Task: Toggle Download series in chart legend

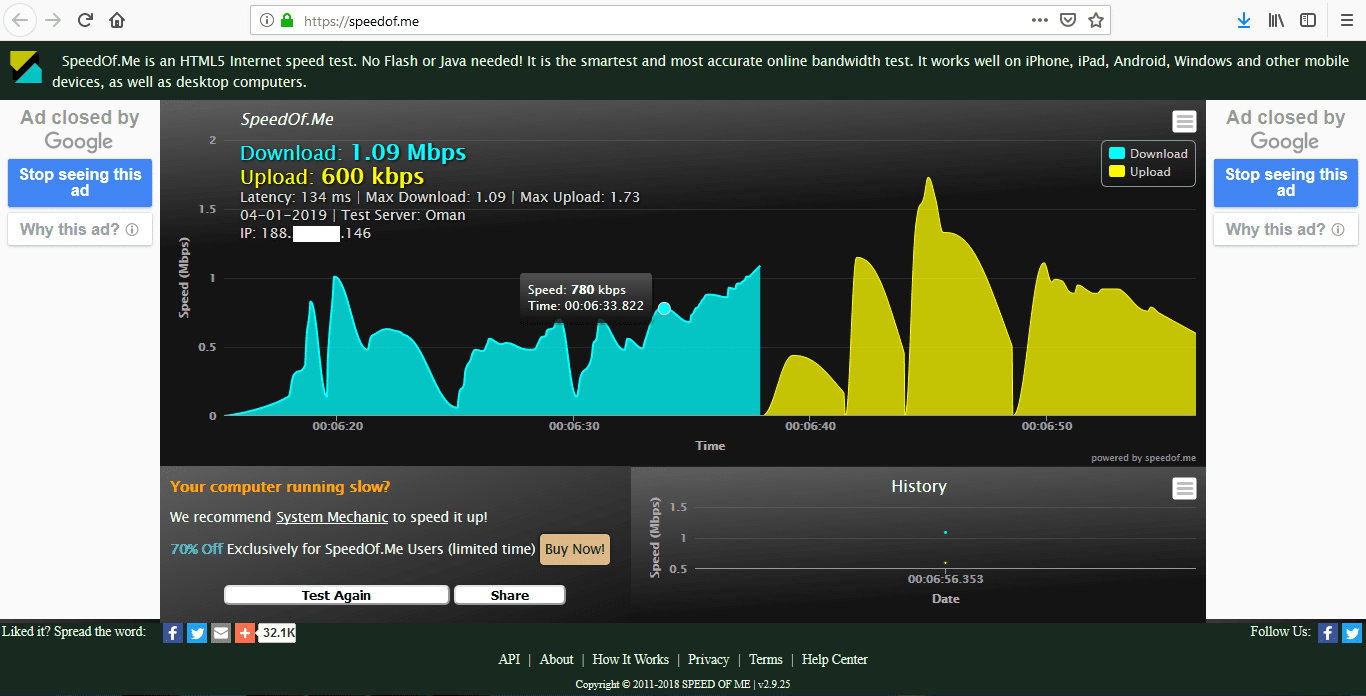Action: tap(1148, 153)
